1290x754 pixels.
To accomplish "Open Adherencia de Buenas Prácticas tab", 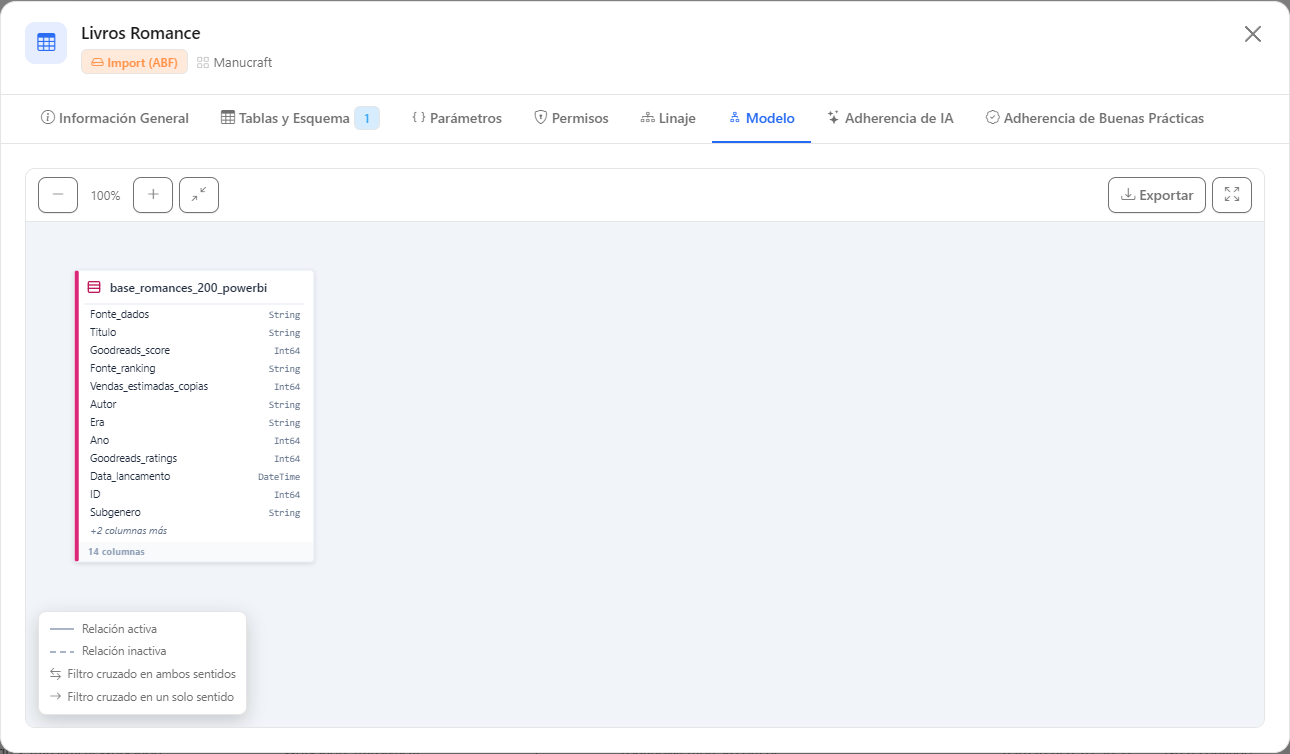I will pos(1095,118).
